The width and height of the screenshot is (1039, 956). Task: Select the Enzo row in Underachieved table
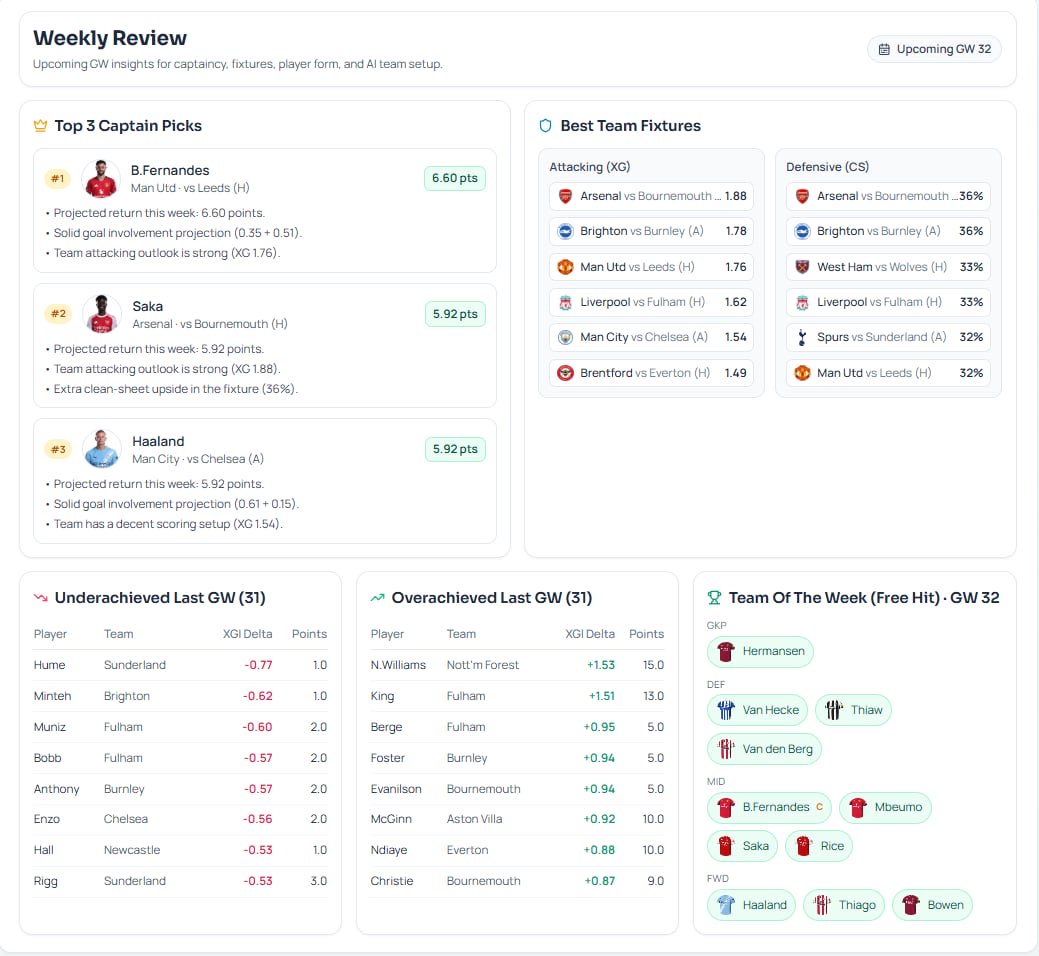[x=180, y=820]
